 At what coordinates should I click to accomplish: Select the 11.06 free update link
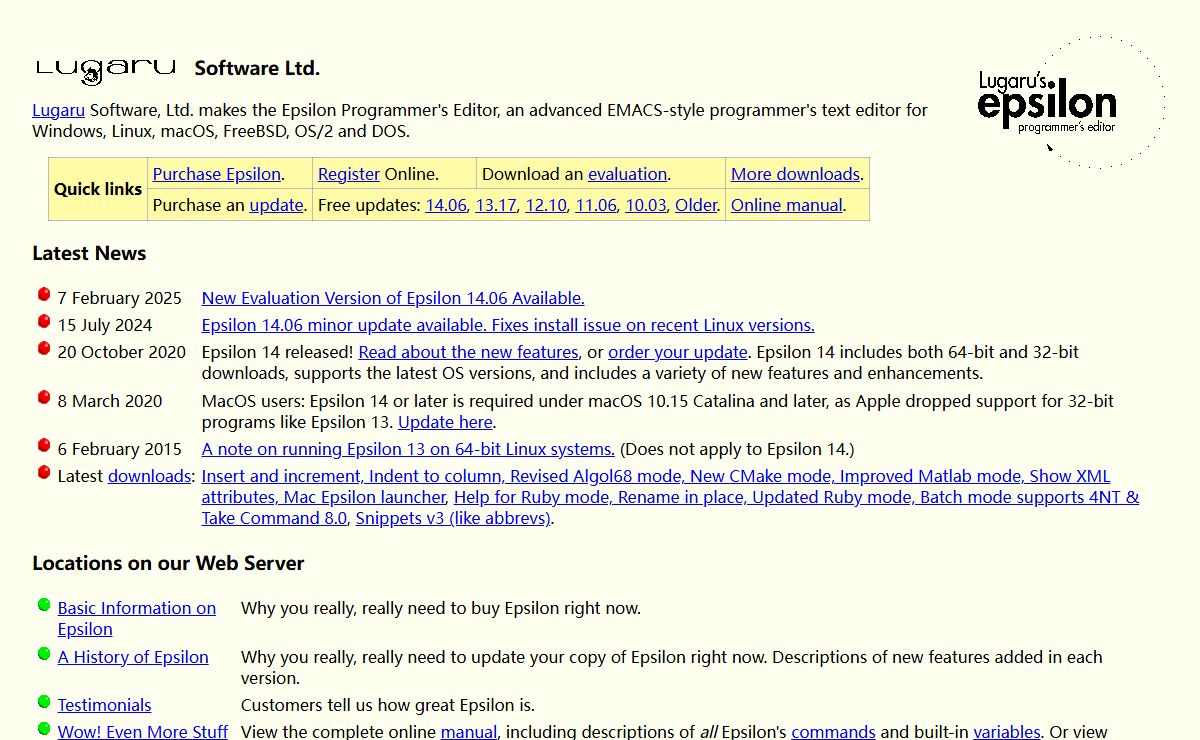click(596, 205)
